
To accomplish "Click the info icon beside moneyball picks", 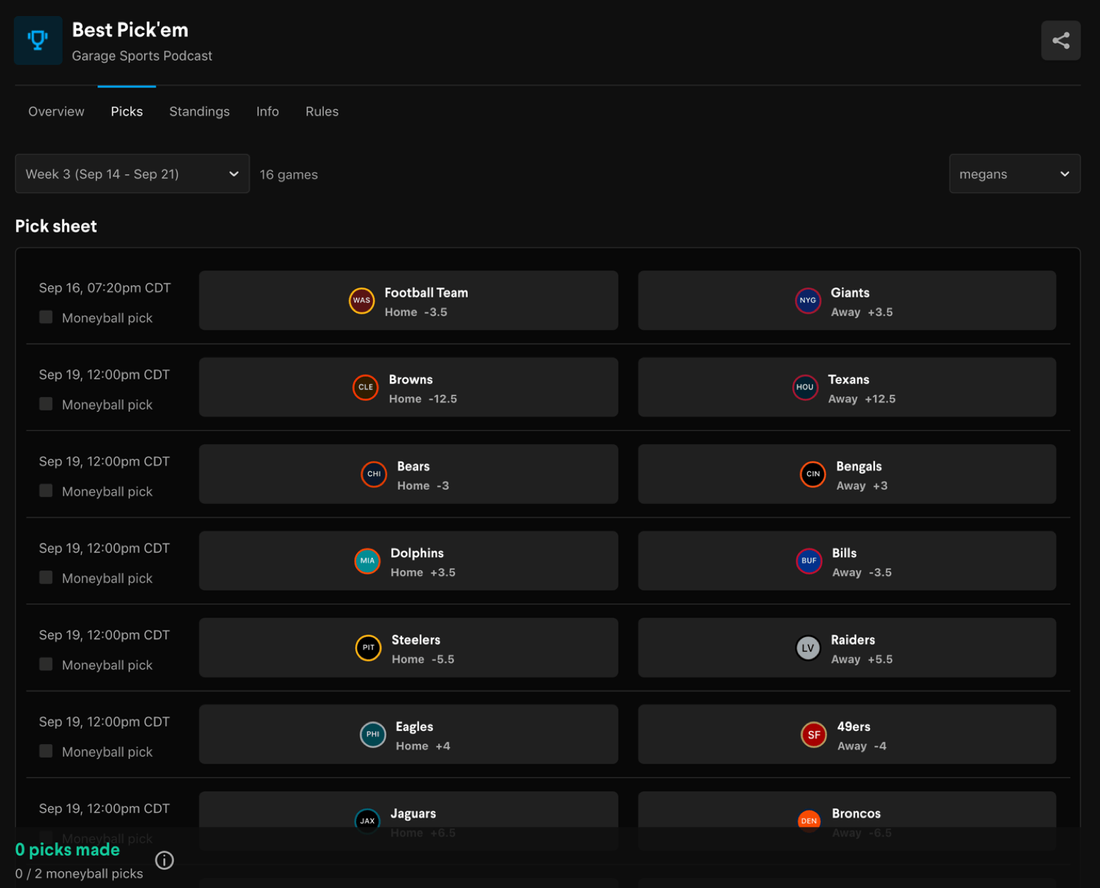I will pos(165,860).
